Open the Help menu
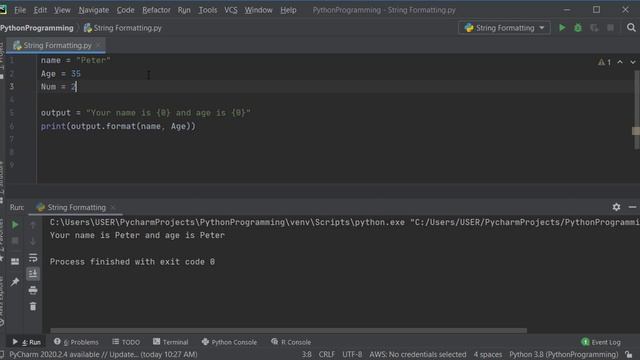640x360 pixels. click(x=288, y=10)
